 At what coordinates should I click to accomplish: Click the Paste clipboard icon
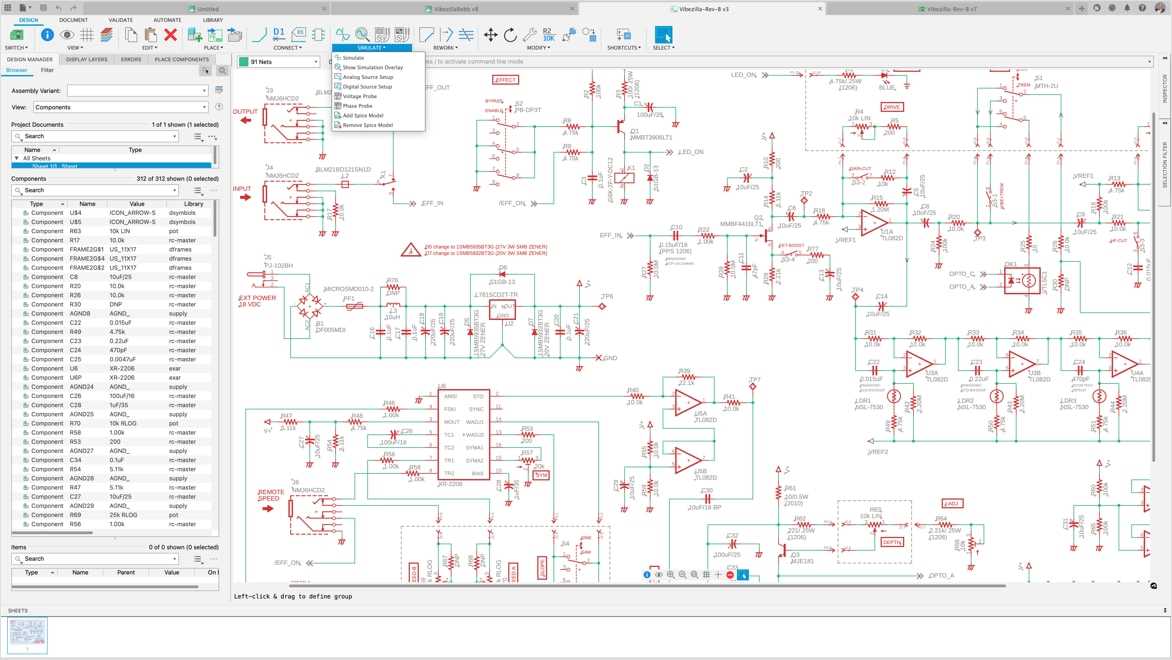(x=150, y=34)
